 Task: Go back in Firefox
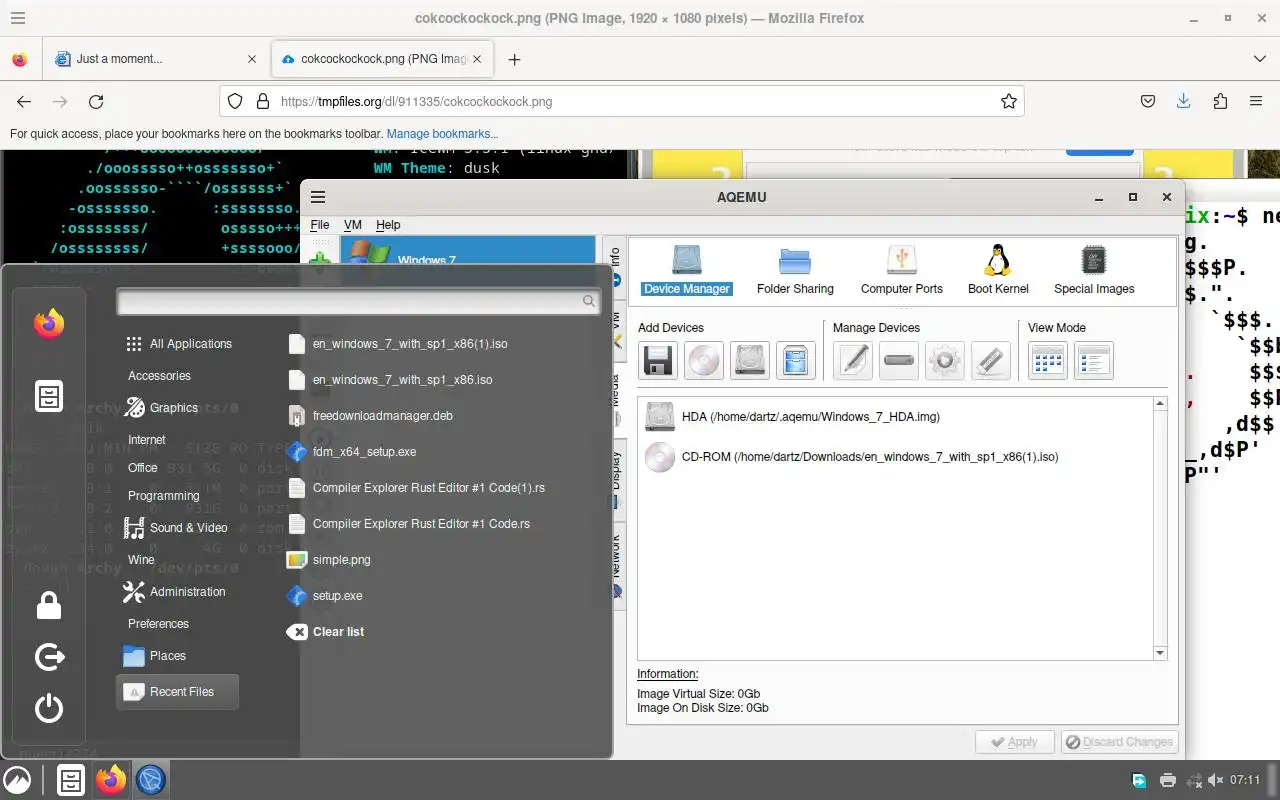(x=24, y=101)
